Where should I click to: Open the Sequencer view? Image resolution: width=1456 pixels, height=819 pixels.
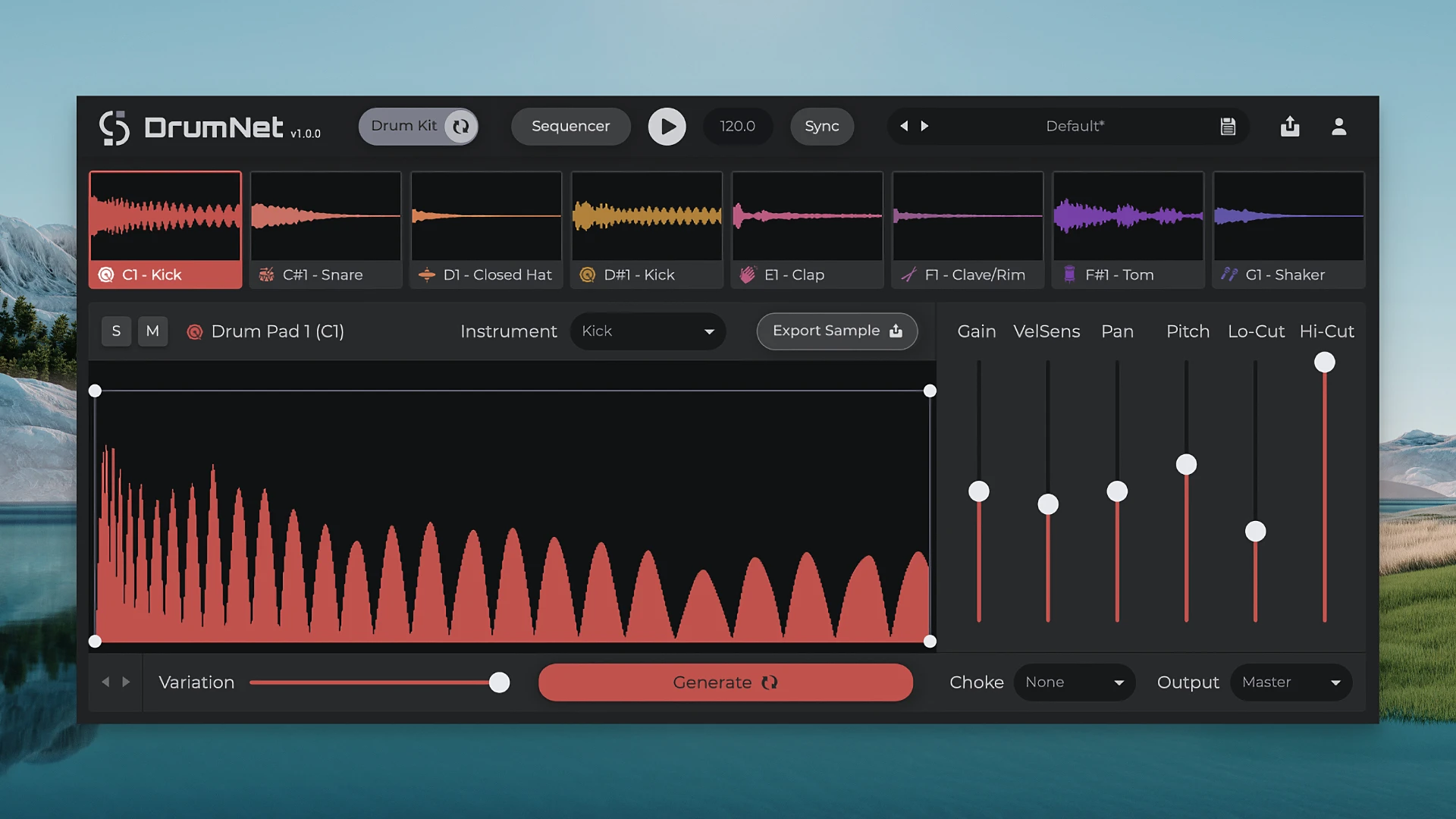coord(571,127)
